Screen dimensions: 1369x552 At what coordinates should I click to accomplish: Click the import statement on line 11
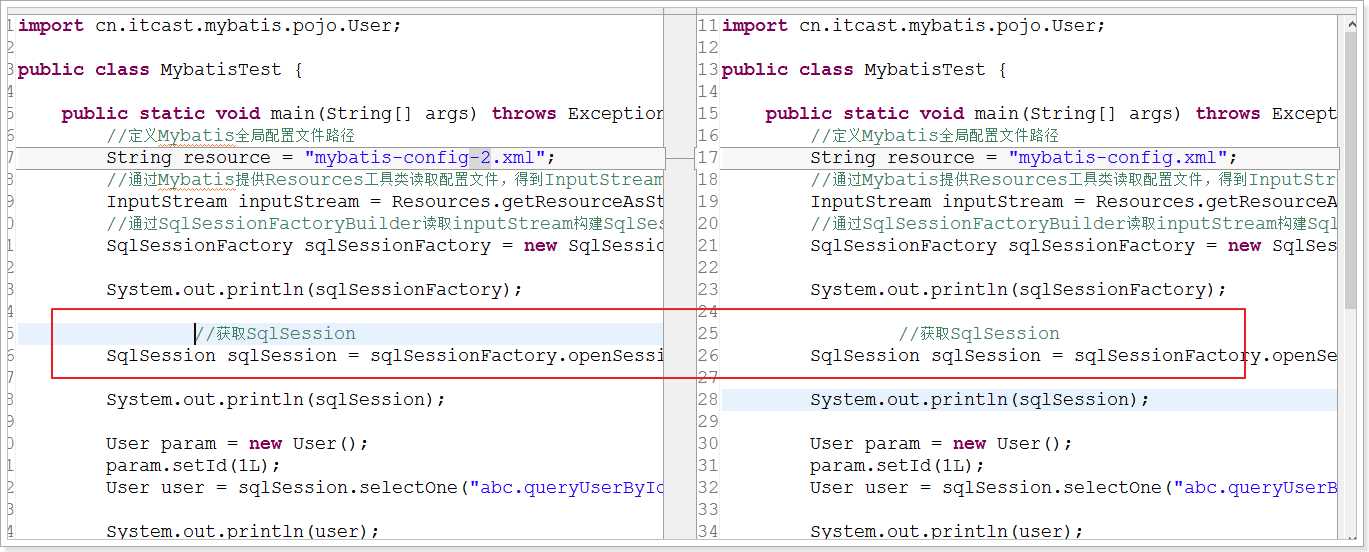(914, 26)
